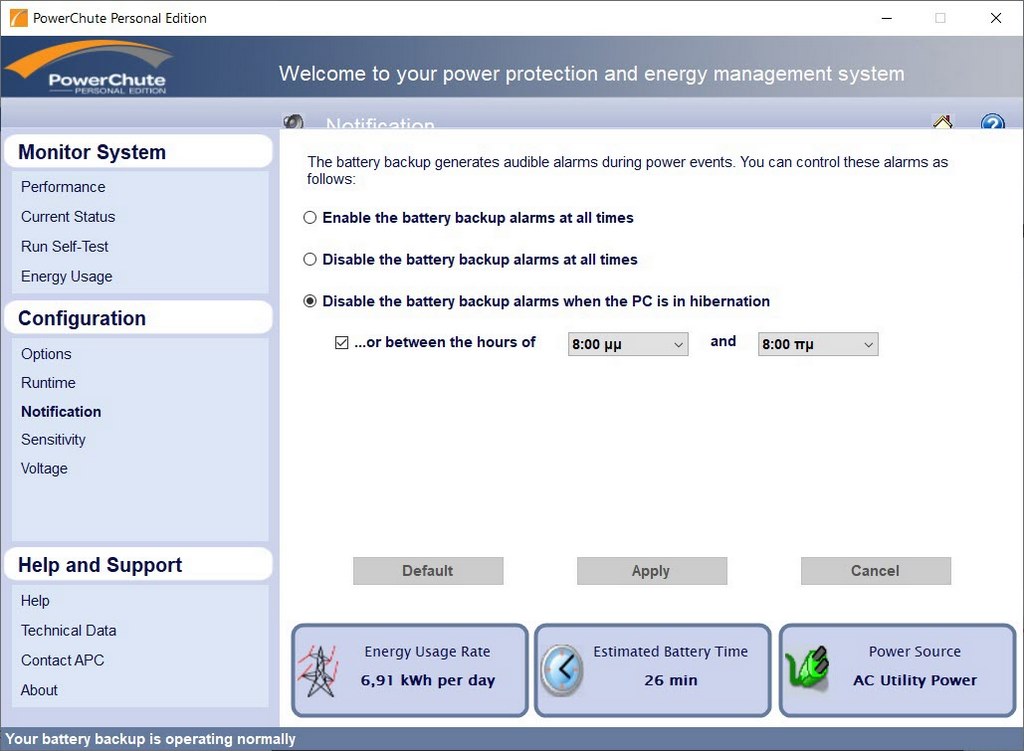Click the green plug power source icon

tap(807, 667)
